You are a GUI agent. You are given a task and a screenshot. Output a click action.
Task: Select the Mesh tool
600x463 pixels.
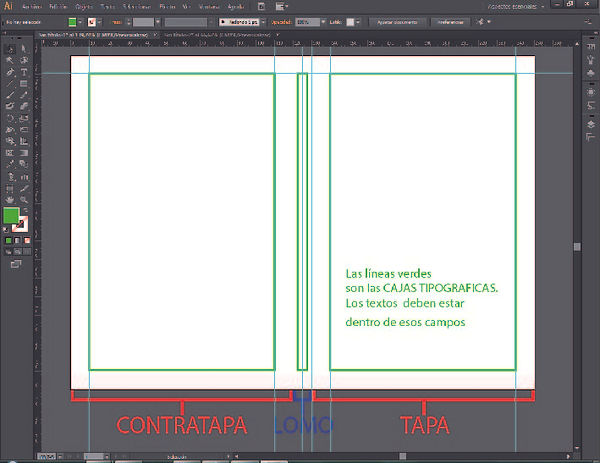pos(10,153)
